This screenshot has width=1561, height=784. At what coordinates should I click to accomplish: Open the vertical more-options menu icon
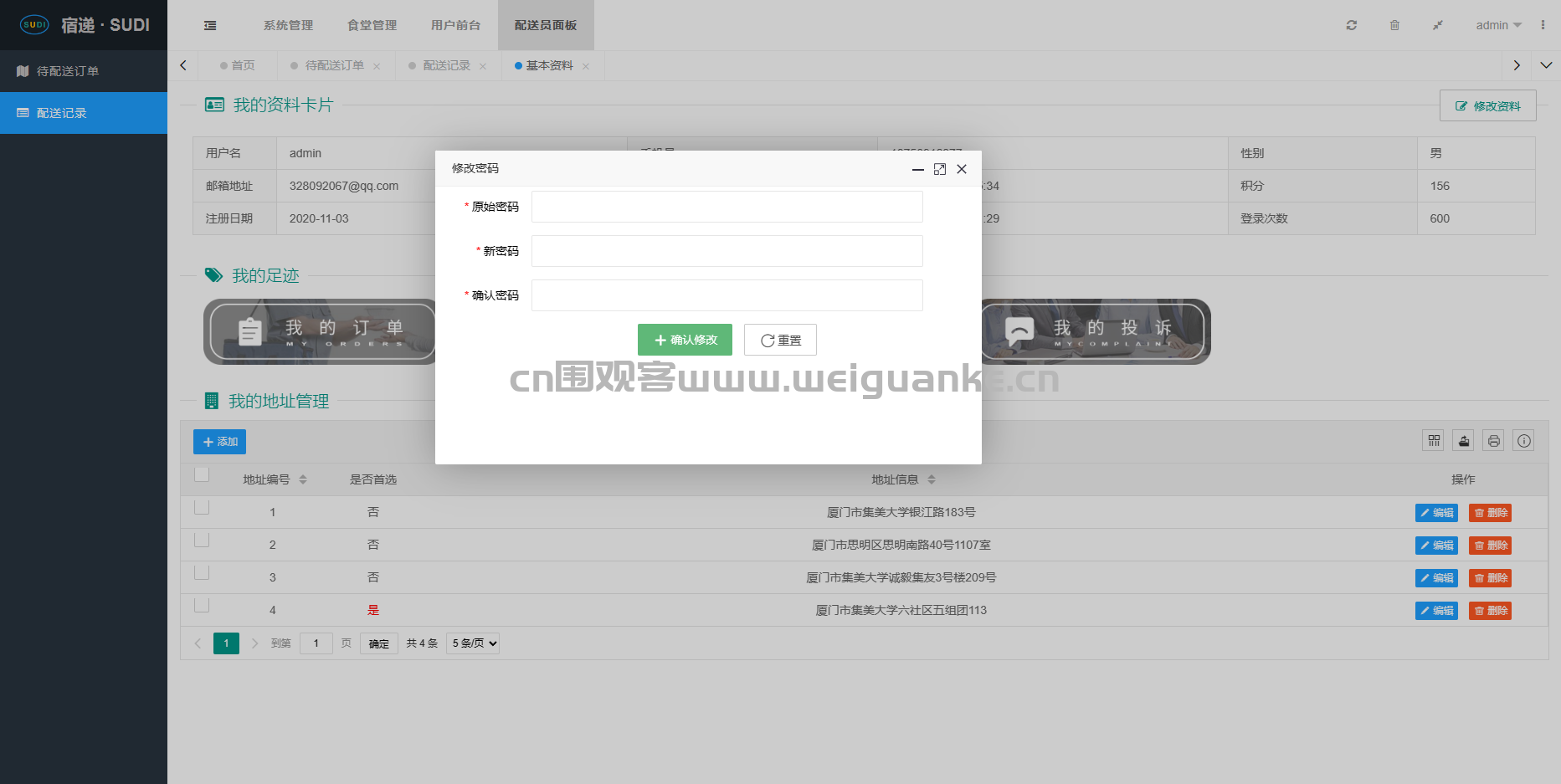pyautogui.click(x=1543, y=25)
